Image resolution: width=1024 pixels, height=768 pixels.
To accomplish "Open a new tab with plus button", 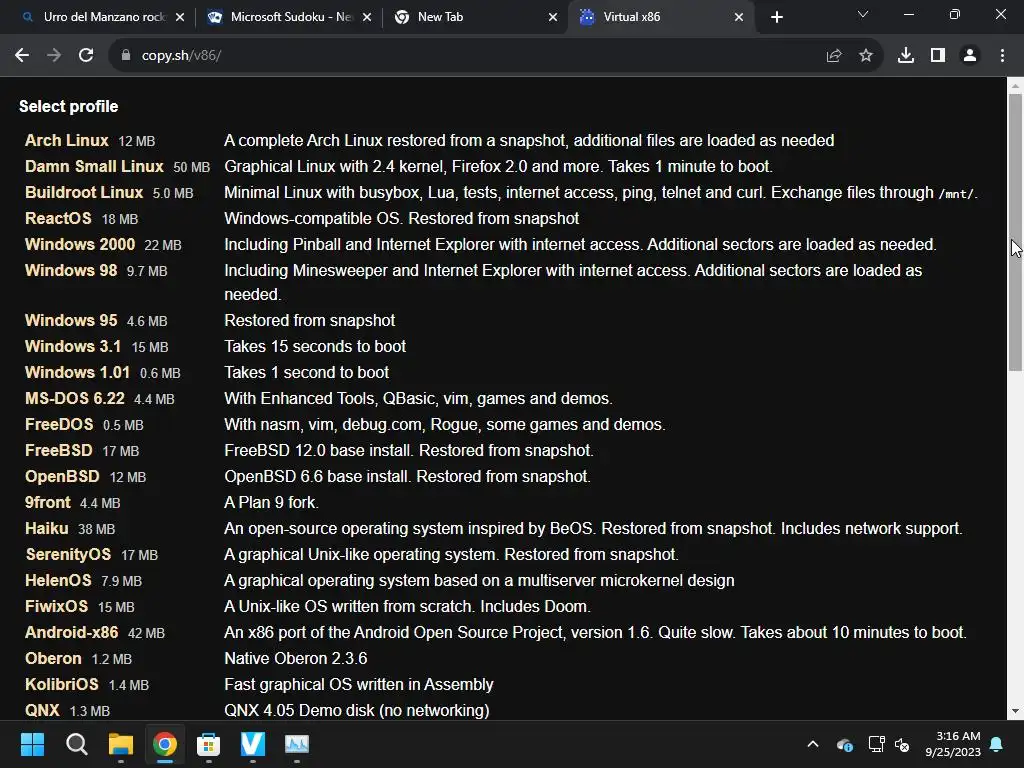I will pyautogui.click(x=776, y=18).
